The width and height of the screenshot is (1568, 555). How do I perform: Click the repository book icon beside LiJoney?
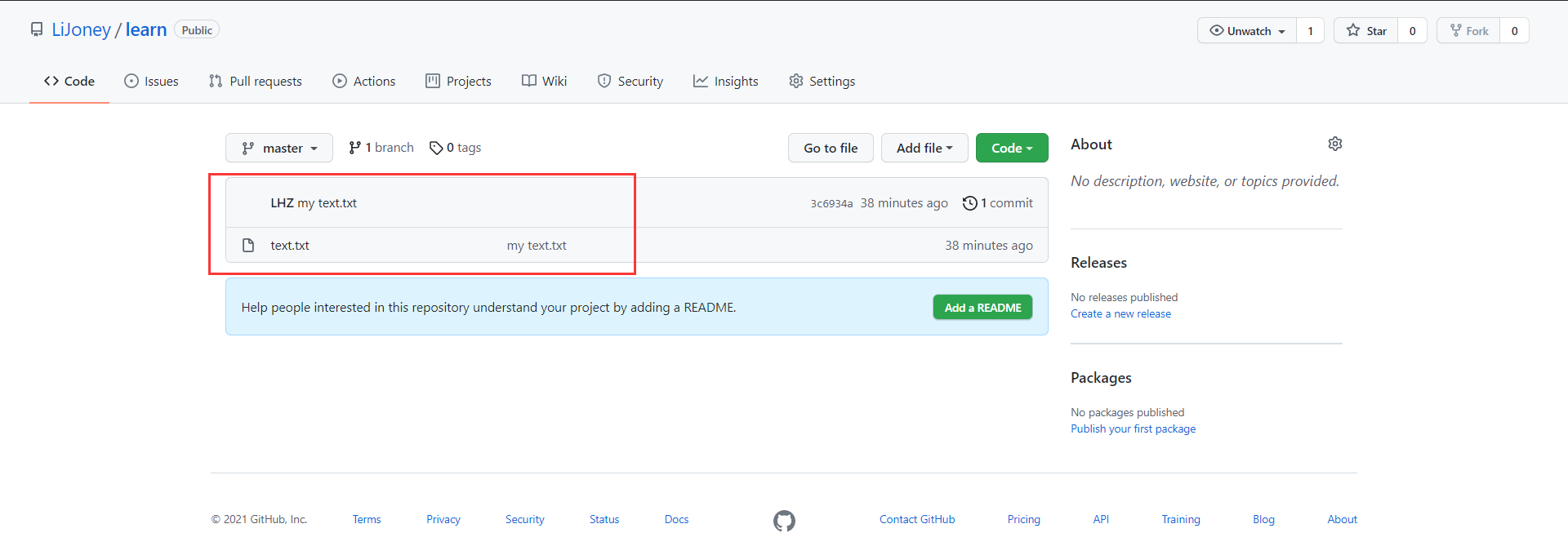[37, 30]
